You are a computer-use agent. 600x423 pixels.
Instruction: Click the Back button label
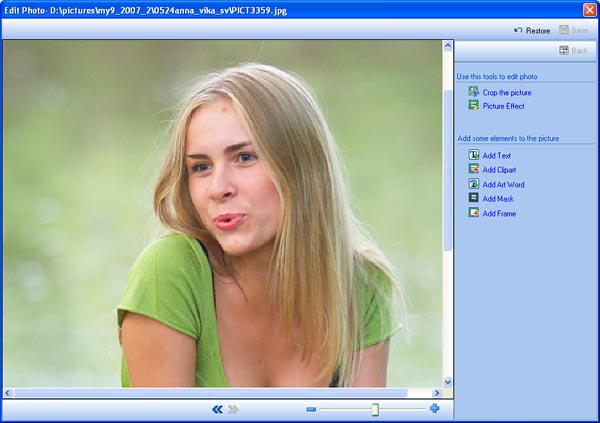[579, 51]
